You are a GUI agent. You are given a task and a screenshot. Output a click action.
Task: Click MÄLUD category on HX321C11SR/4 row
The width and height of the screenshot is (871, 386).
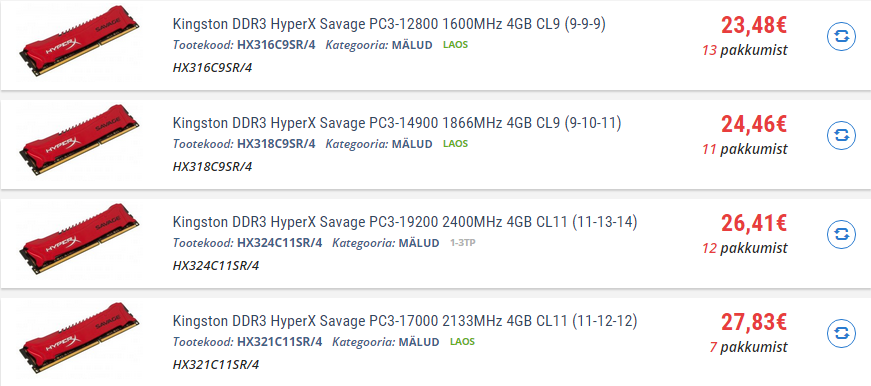(x=418, y=342)
